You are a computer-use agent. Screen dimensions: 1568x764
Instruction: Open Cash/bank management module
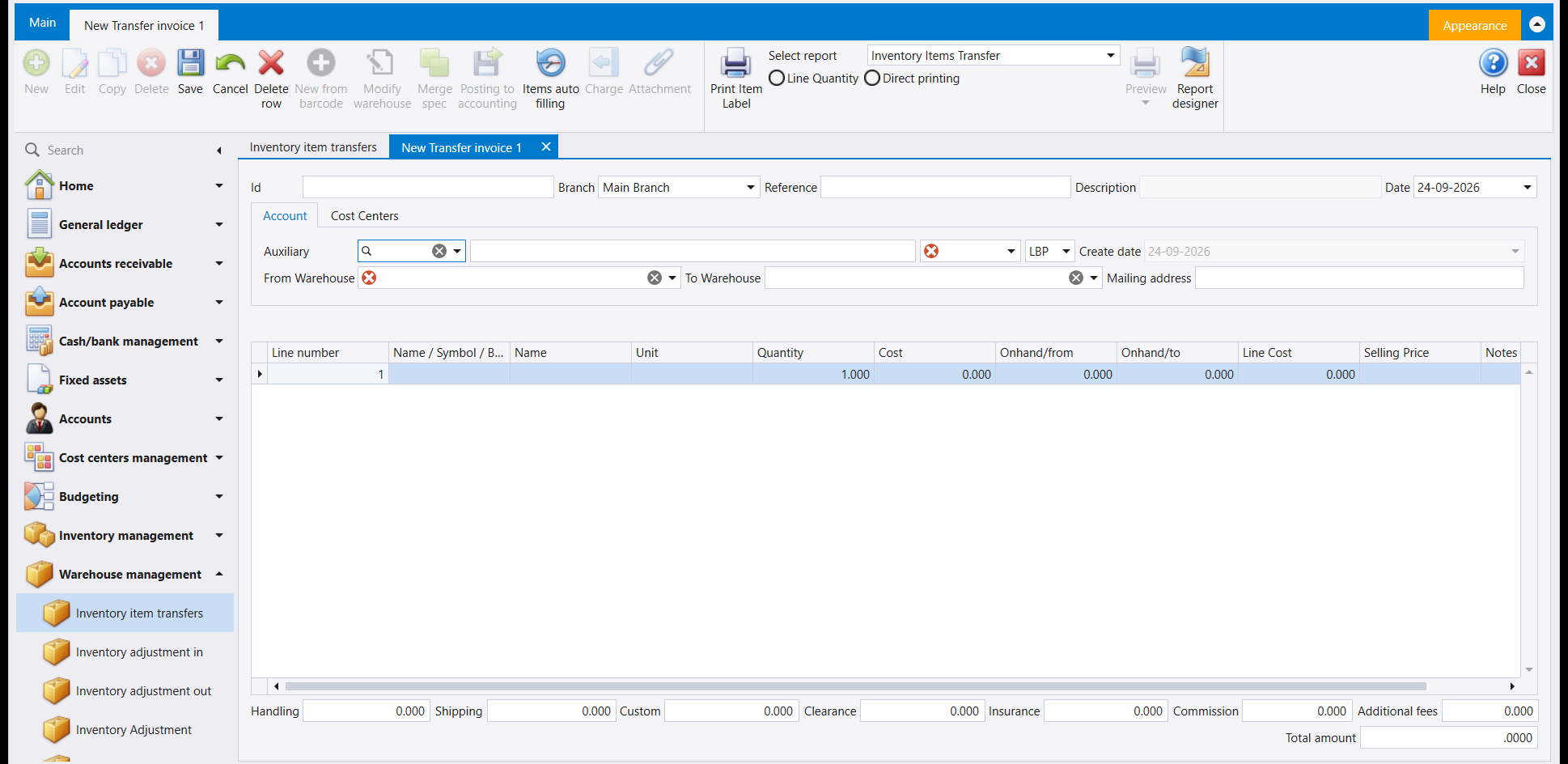pyautogui.click(x=125, y=342)
